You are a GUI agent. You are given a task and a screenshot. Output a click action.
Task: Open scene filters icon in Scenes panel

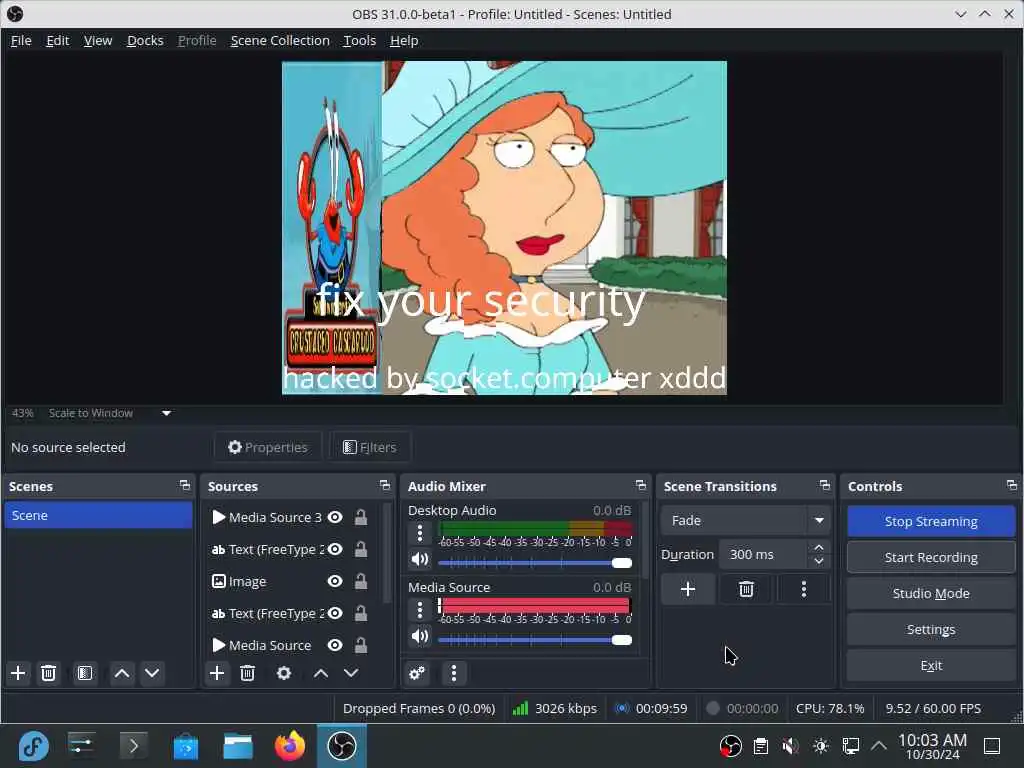click(85, 673)
